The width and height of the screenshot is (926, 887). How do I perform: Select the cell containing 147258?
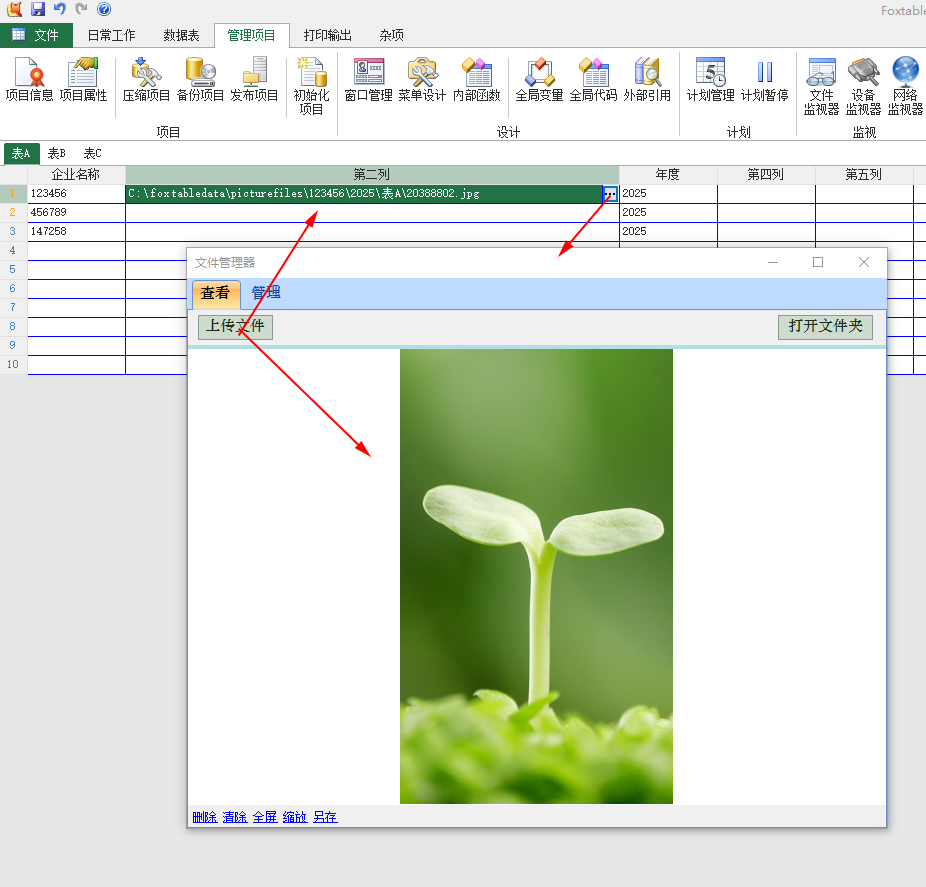click(76, 231)
